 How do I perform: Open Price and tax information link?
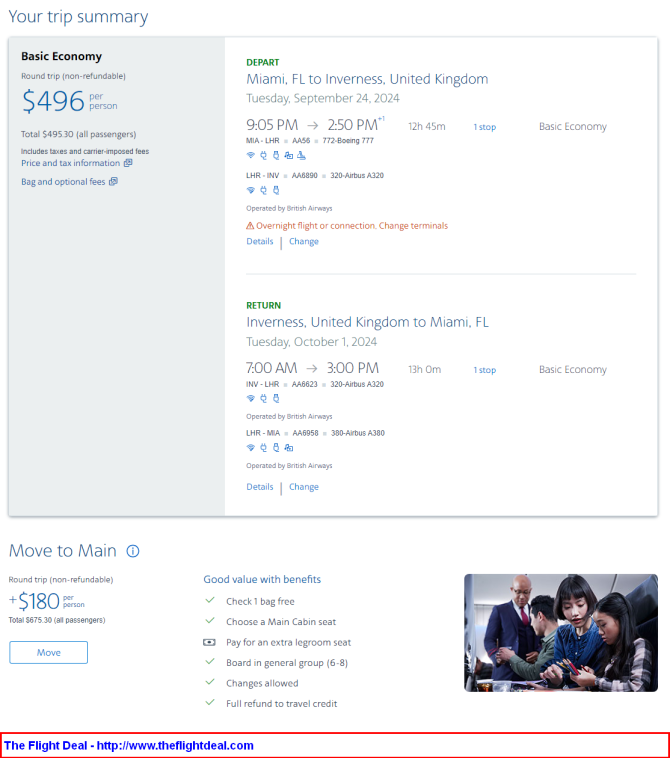[70, 163]
